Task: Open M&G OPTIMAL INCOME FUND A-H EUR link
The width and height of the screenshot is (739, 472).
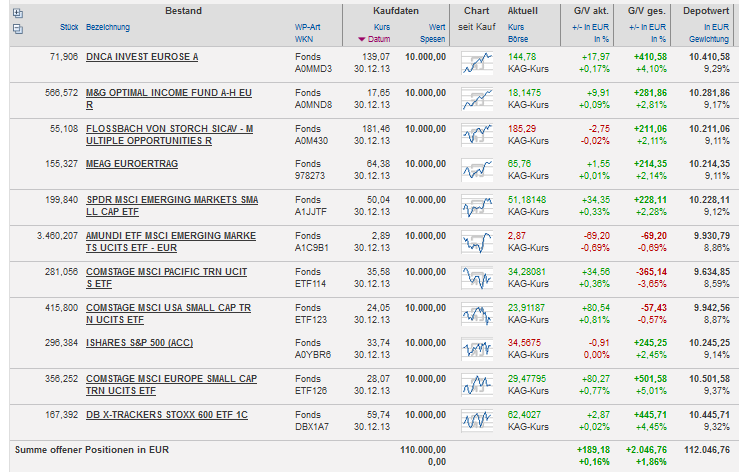Action: click(x=169, y=99)
